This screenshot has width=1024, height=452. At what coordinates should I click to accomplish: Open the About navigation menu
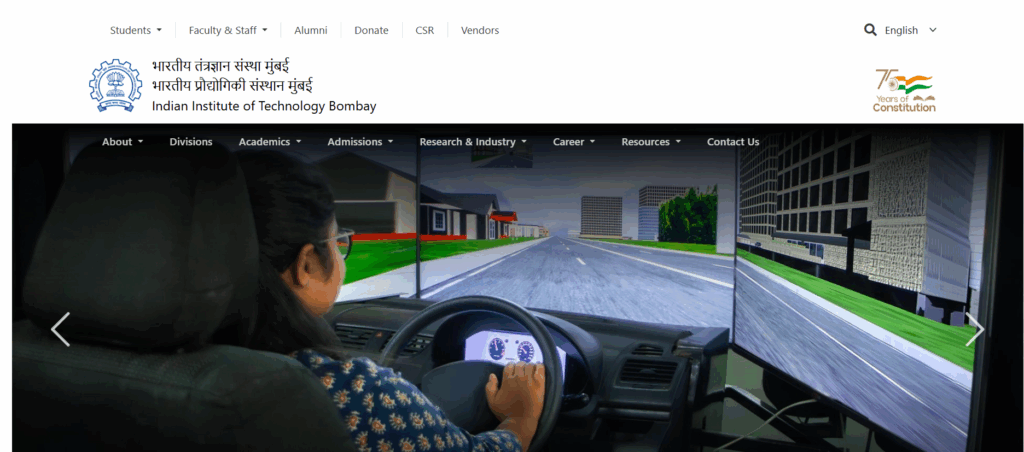[x=122, y=142]
